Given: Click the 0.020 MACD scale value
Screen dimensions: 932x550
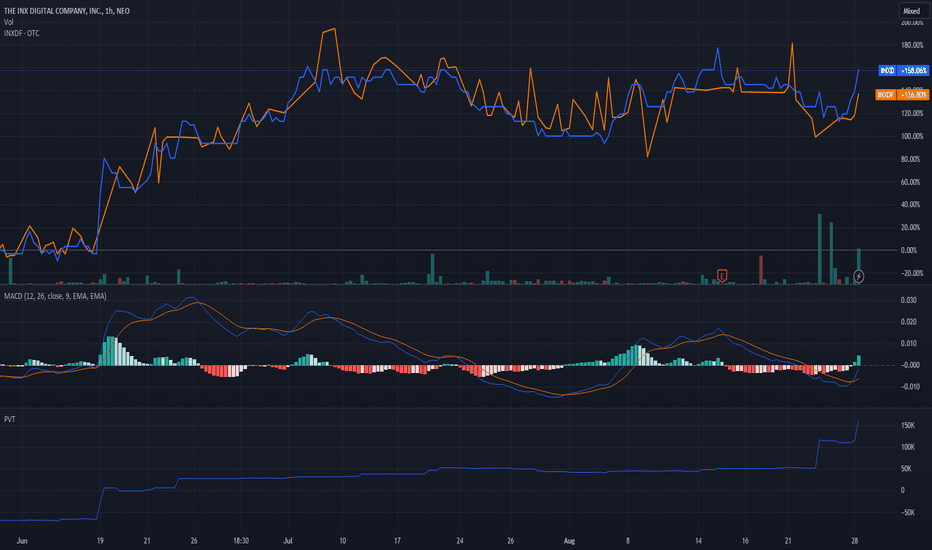Looking at the screenshot, I should pos(909,322).
